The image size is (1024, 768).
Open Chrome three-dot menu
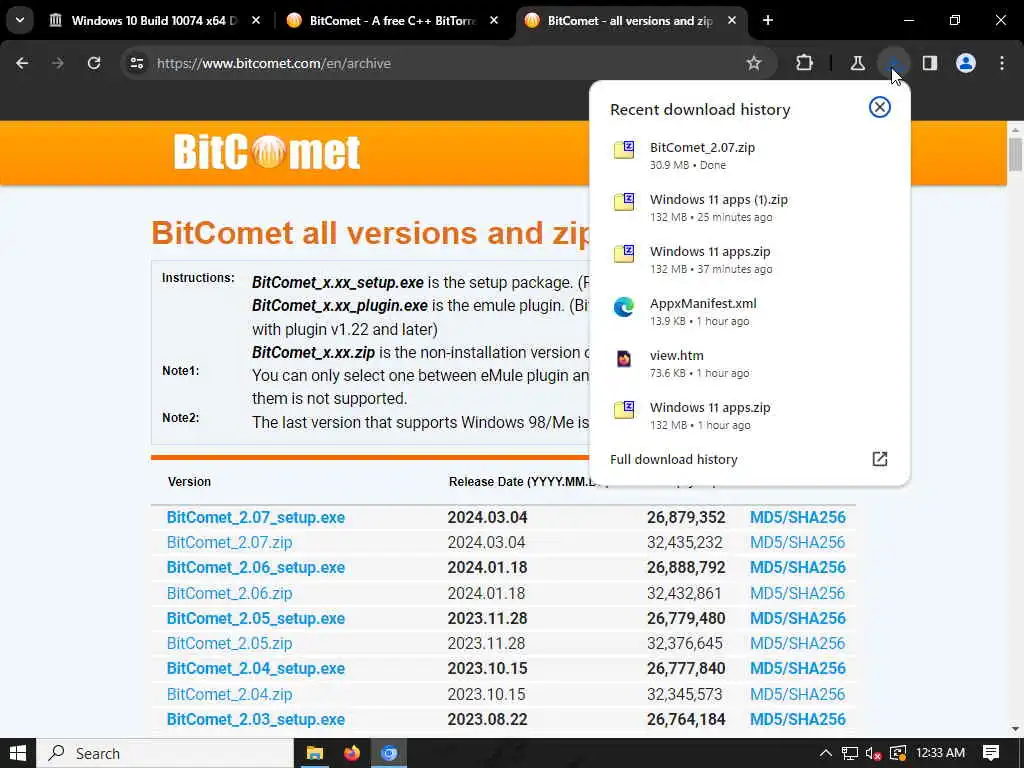point(1002,63)
